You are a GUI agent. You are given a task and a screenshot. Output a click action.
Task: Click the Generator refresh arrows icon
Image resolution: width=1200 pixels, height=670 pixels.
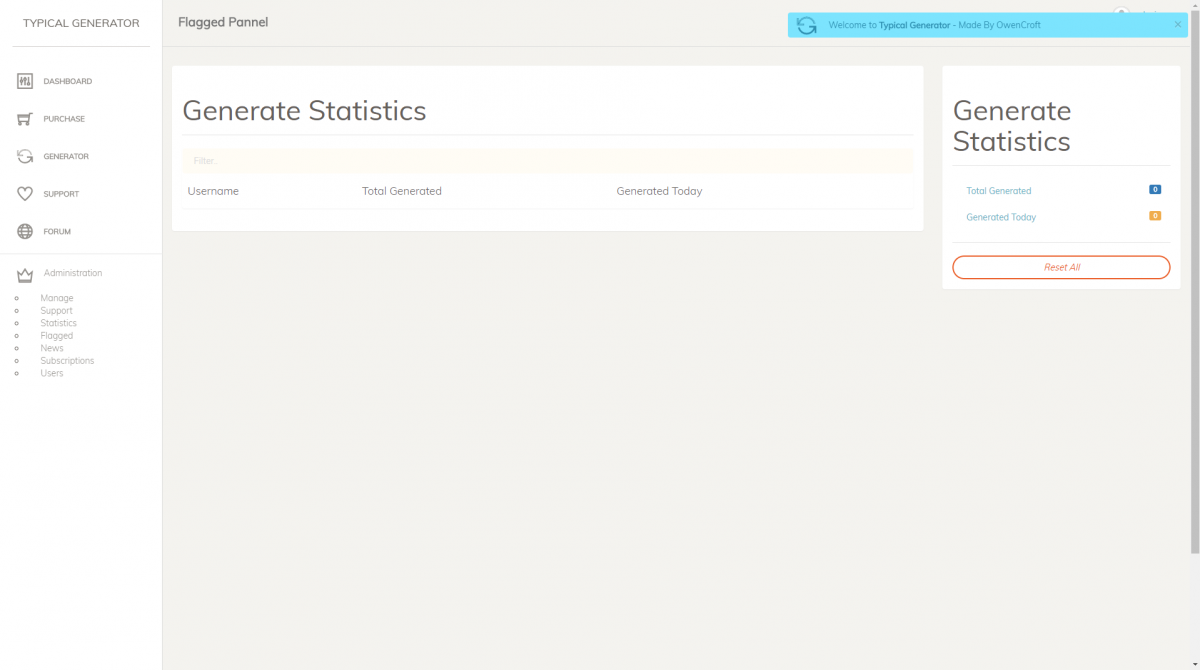click(x=25, y=157)
